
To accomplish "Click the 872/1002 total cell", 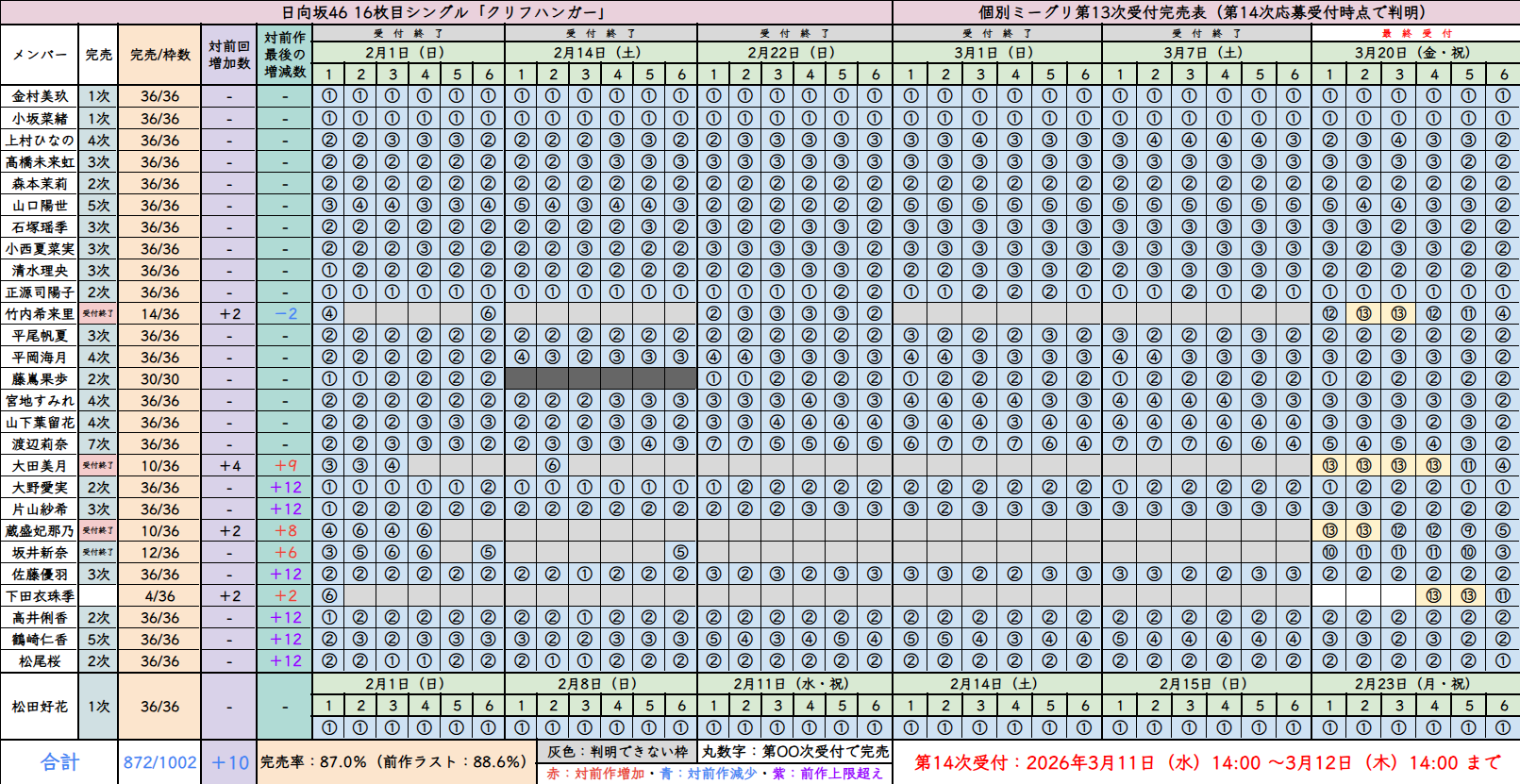I will pyautogui.click(x=159, y=762).
